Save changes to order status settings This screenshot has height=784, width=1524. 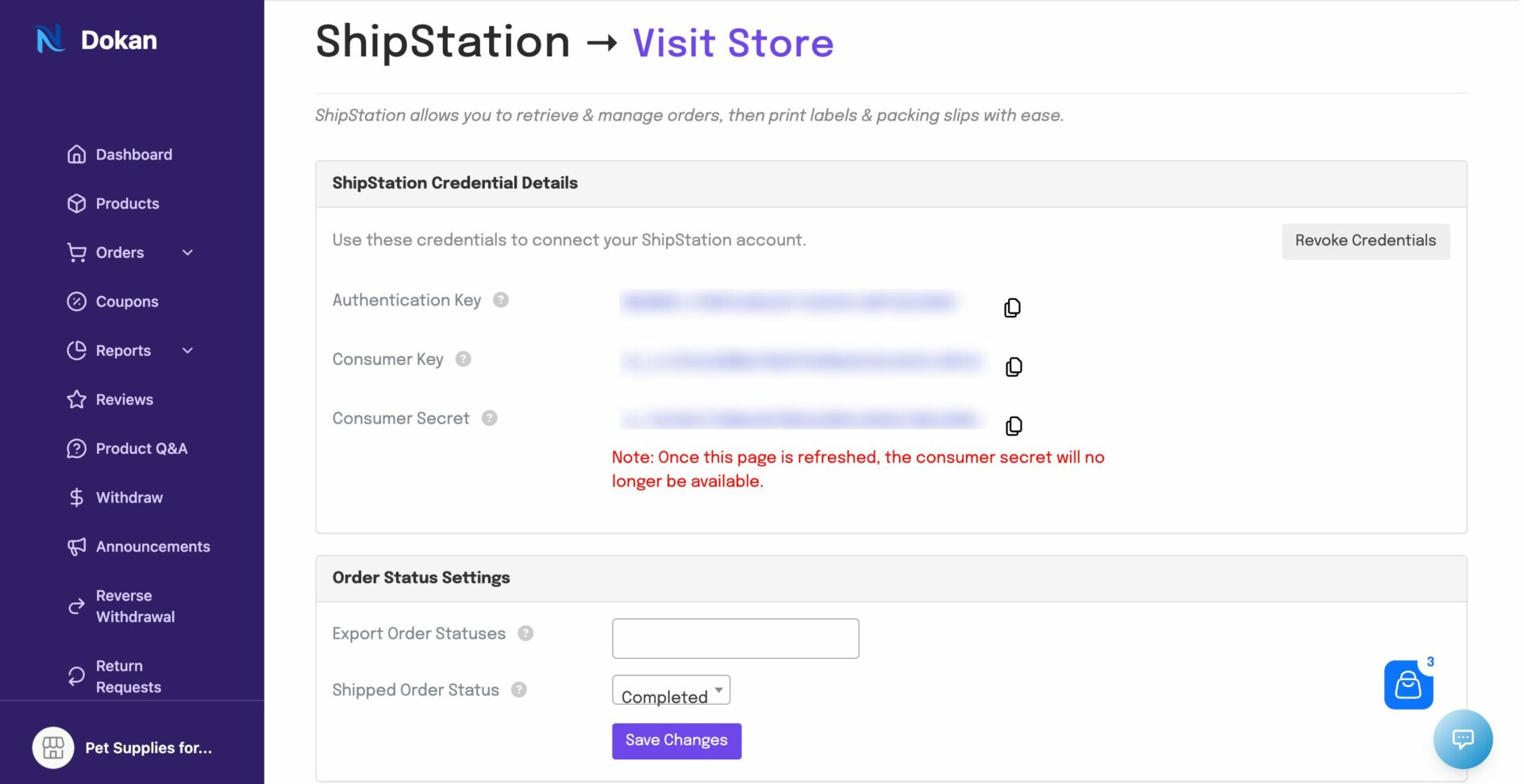[676, 740]
